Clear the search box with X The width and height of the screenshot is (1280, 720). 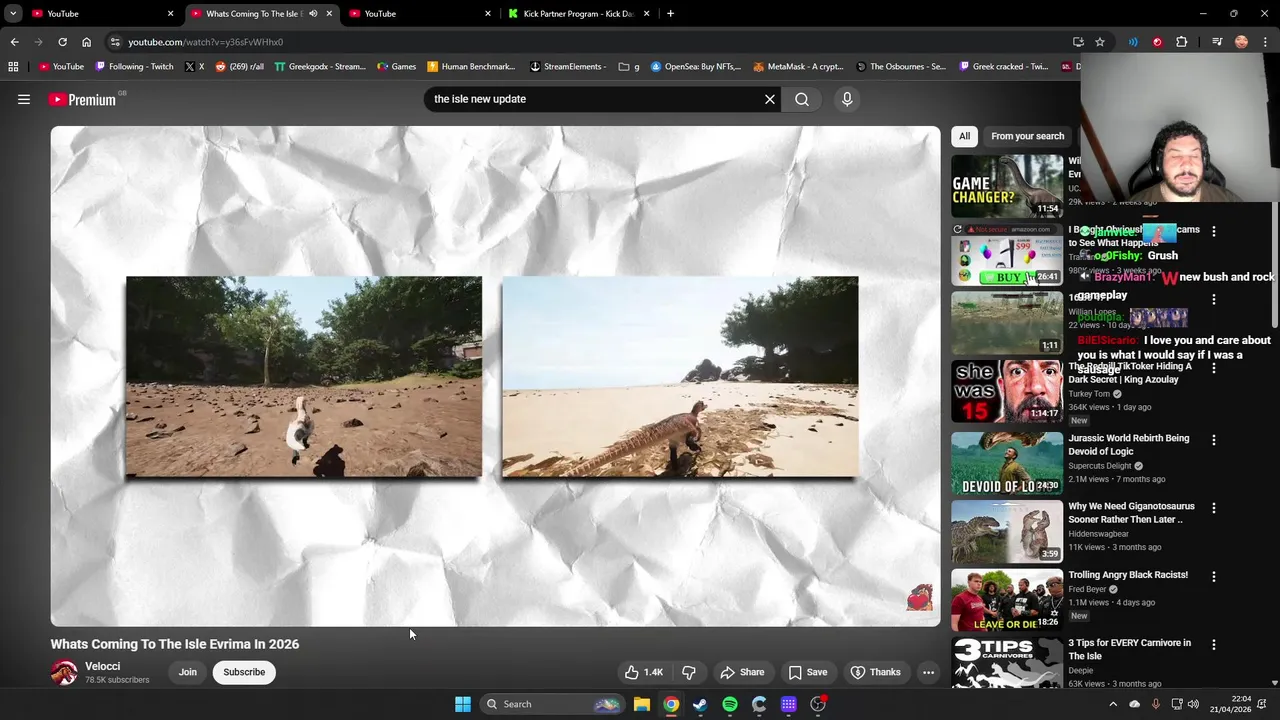tap(770, 99)
